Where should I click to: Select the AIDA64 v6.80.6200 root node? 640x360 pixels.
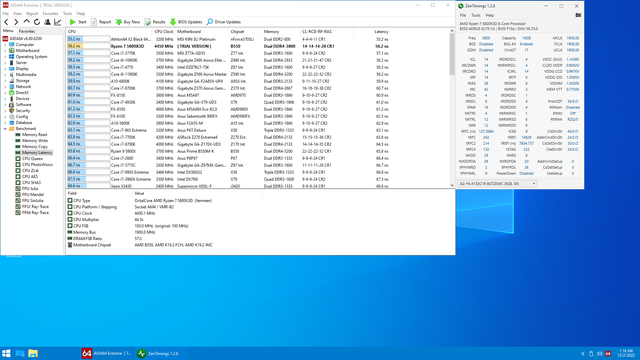click(x=25, y=38)
